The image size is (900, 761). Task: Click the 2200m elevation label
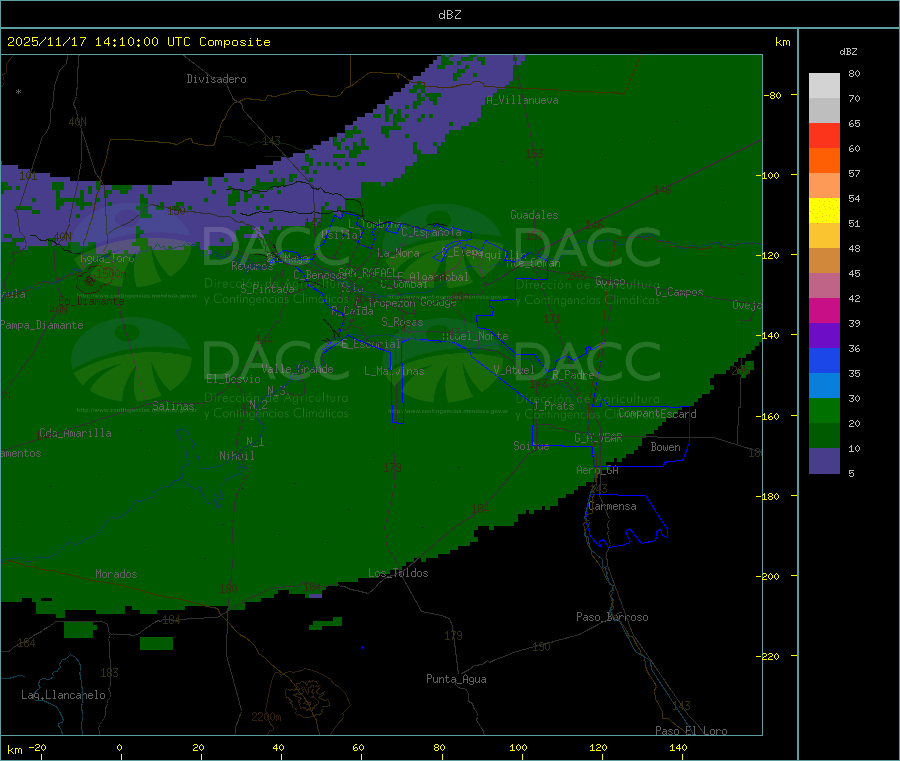coord(266,717)
